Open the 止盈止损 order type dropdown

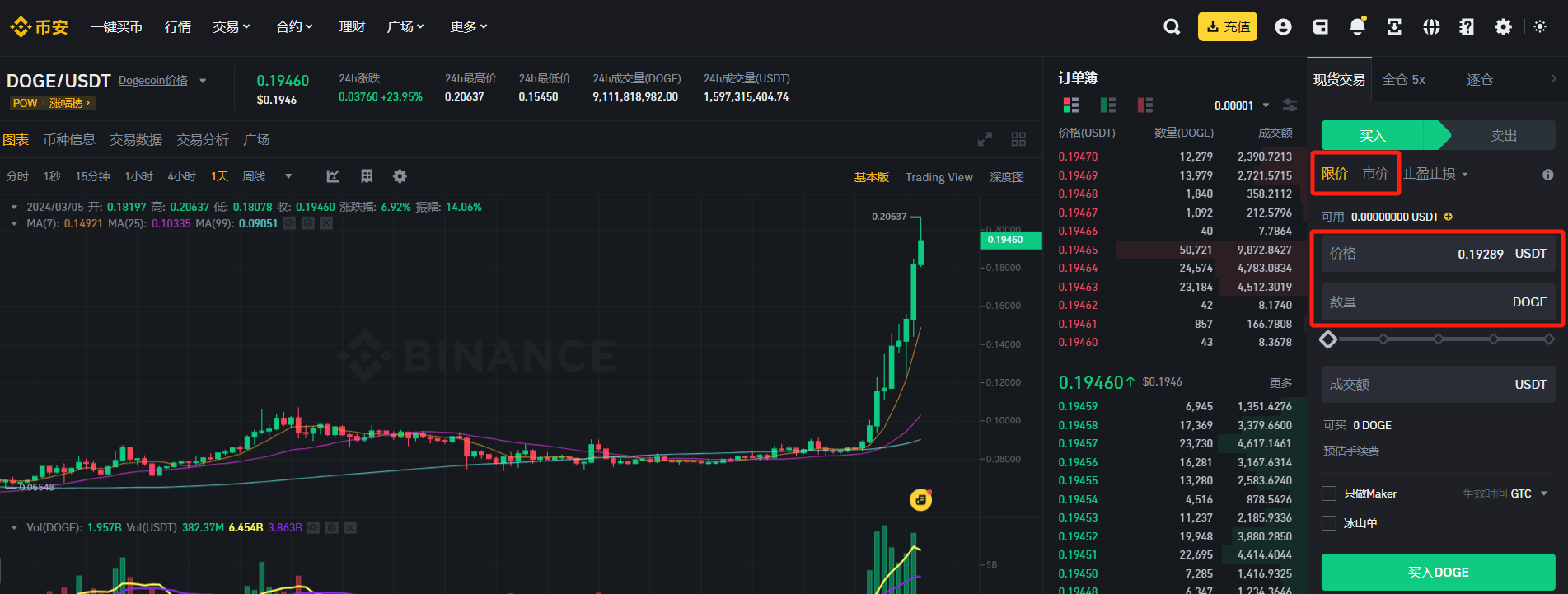point(1436,174)
